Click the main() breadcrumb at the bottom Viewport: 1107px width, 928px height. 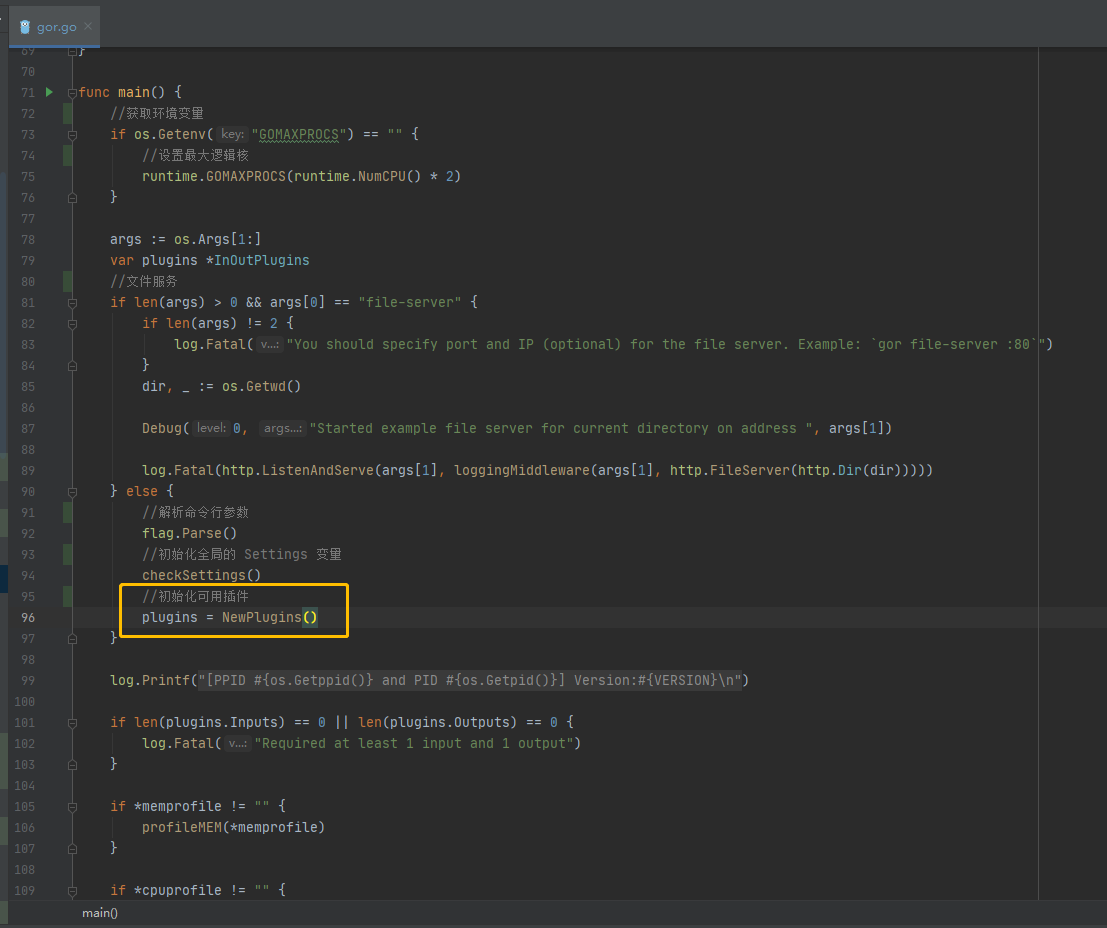[100, 913]
